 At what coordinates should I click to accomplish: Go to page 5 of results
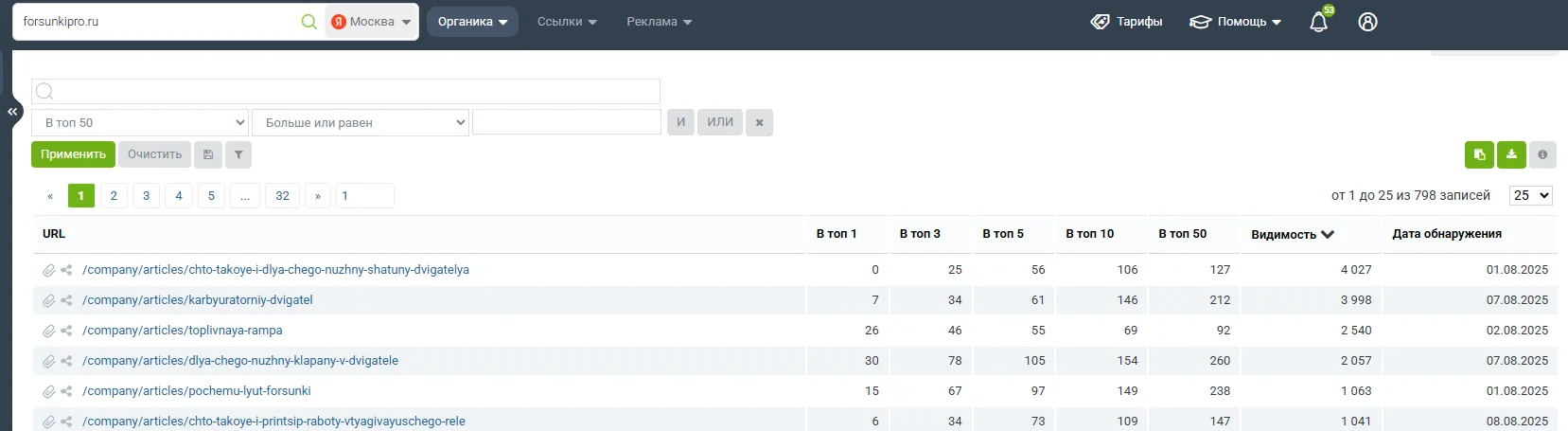click(x=211, y=195)
